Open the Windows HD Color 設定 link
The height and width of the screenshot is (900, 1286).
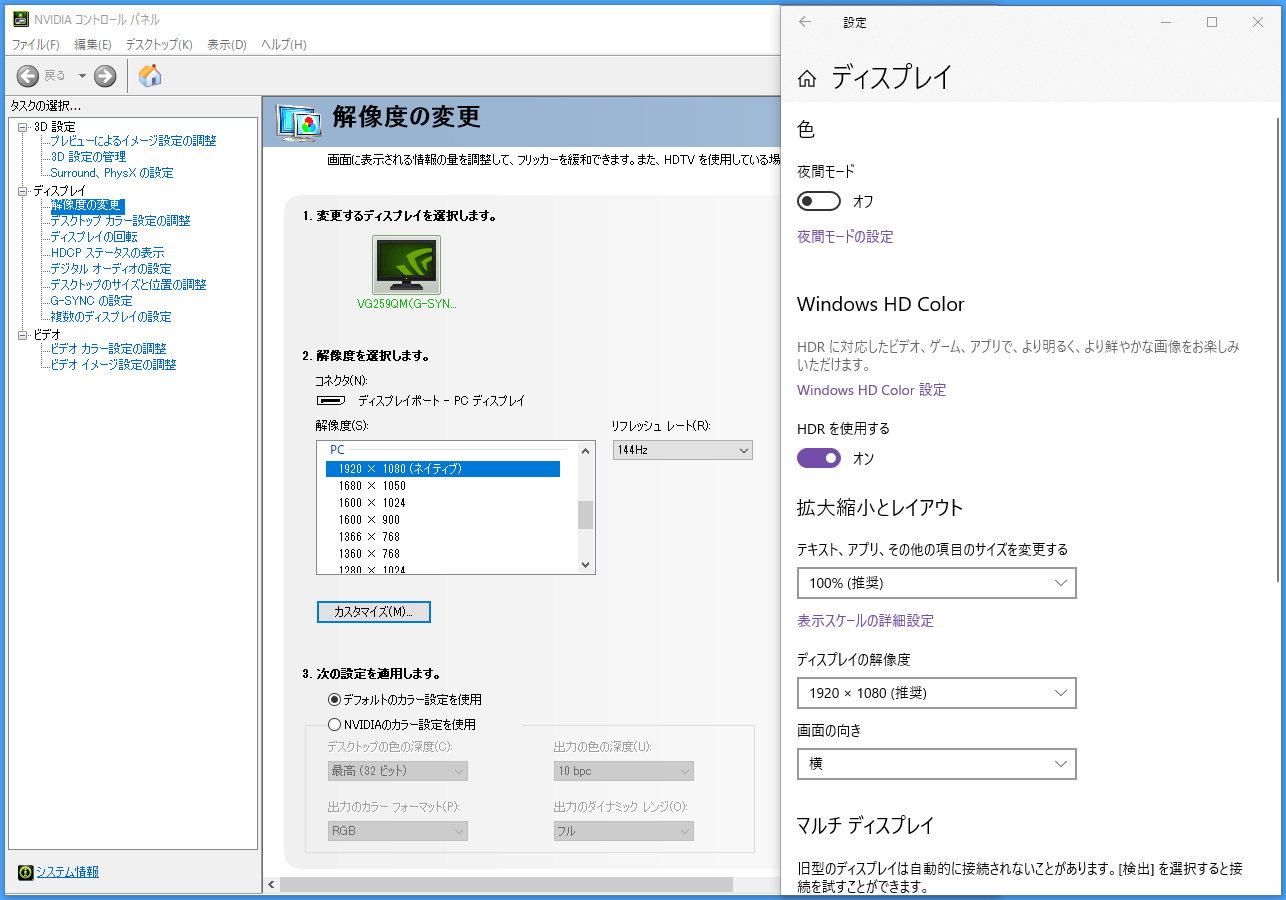pyautogui.click(x=871, y=390)
